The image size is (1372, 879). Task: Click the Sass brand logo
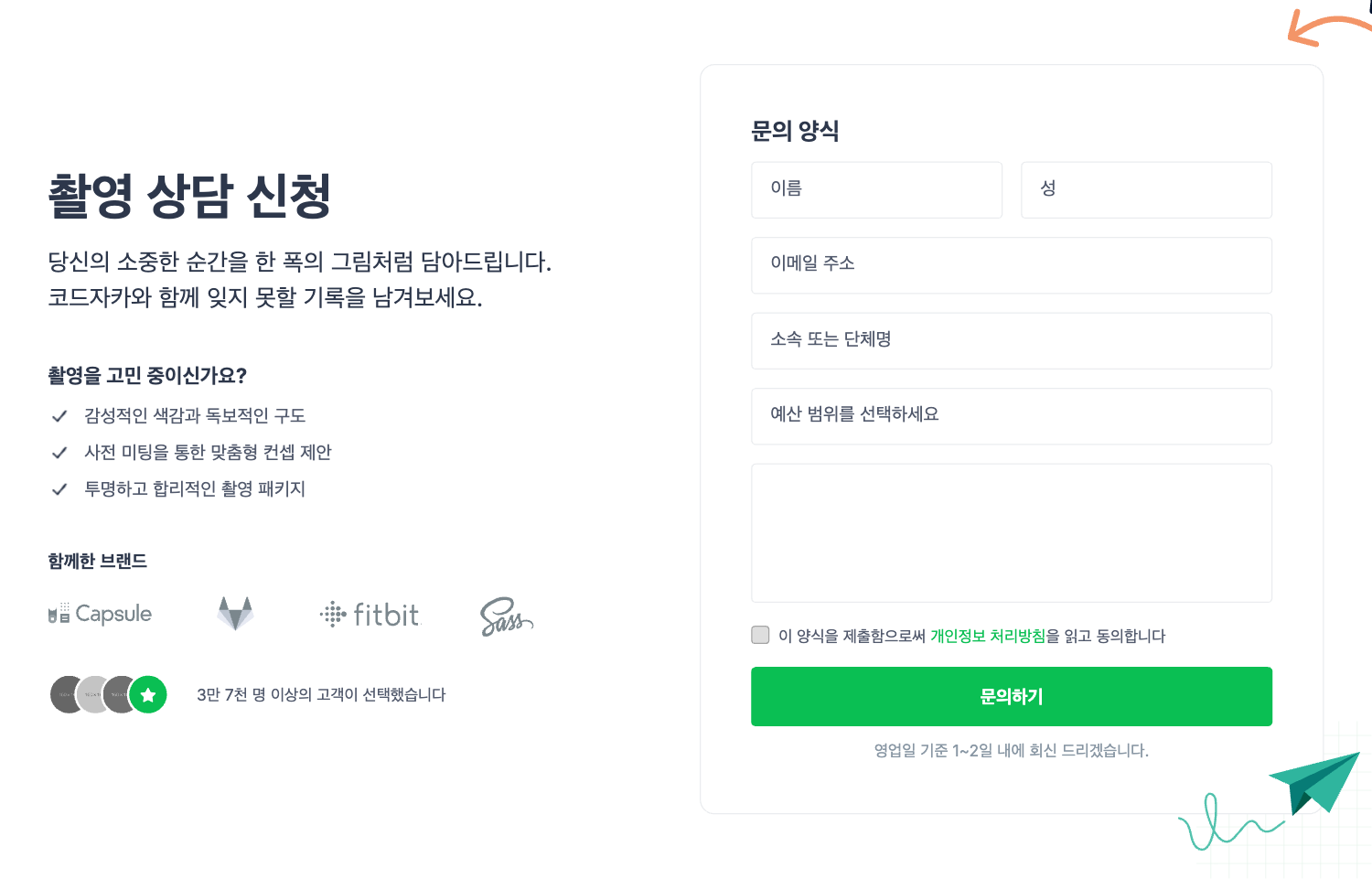tap(506, 616)
